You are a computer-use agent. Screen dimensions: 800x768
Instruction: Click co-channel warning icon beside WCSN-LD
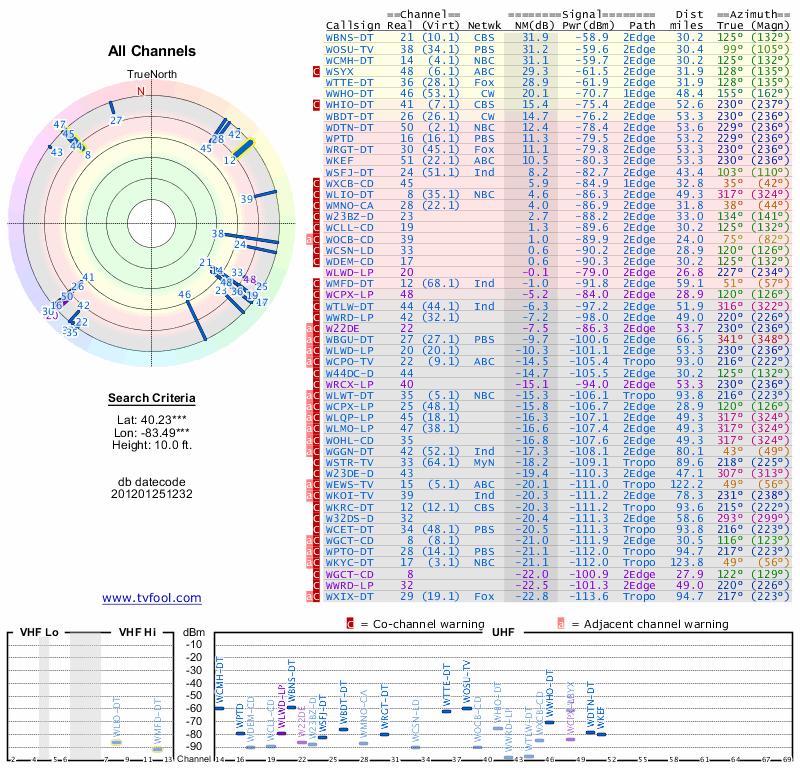pos(316,251)
